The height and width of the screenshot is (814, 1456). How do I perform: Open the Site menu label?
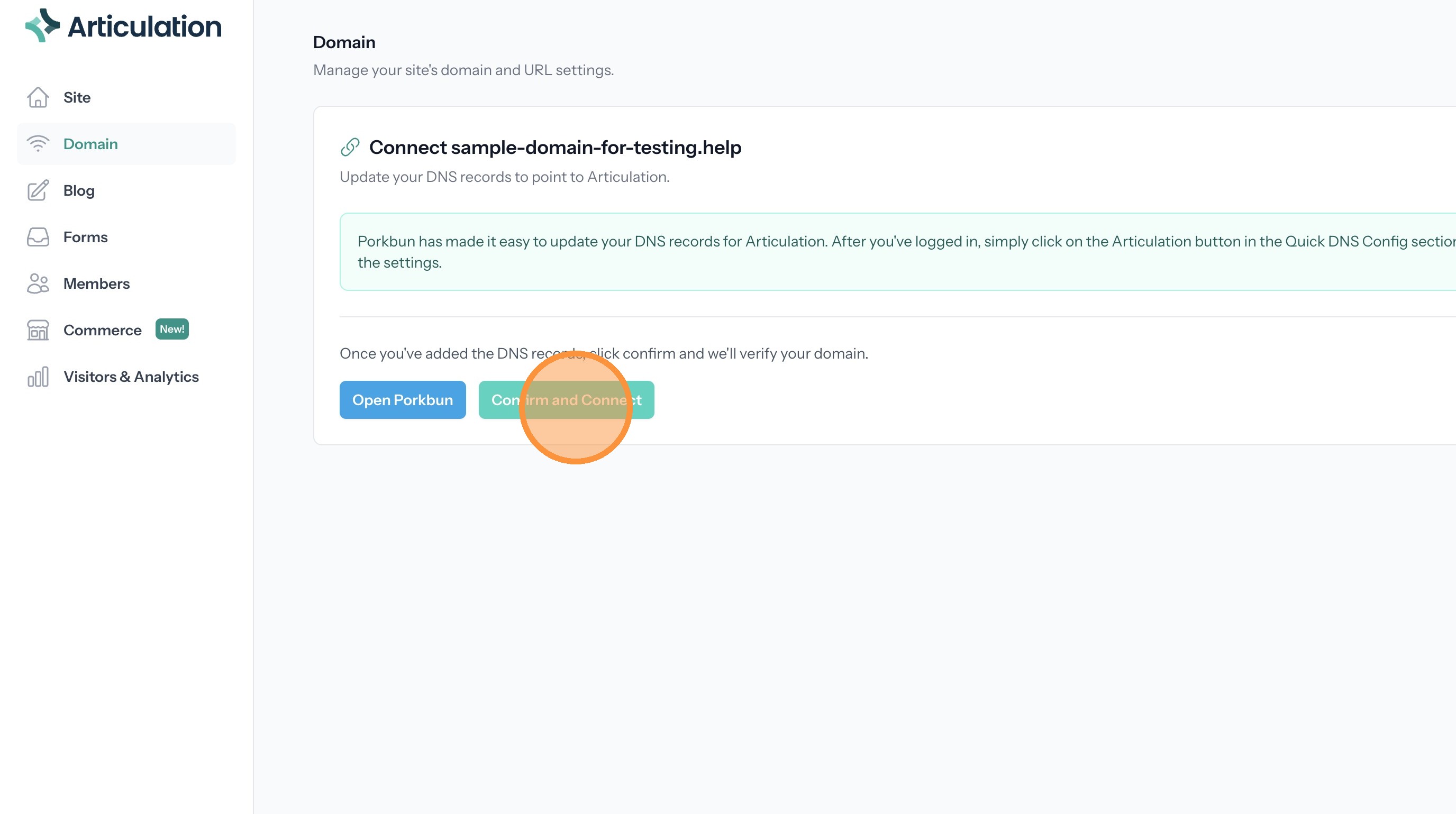coord(77,97)
